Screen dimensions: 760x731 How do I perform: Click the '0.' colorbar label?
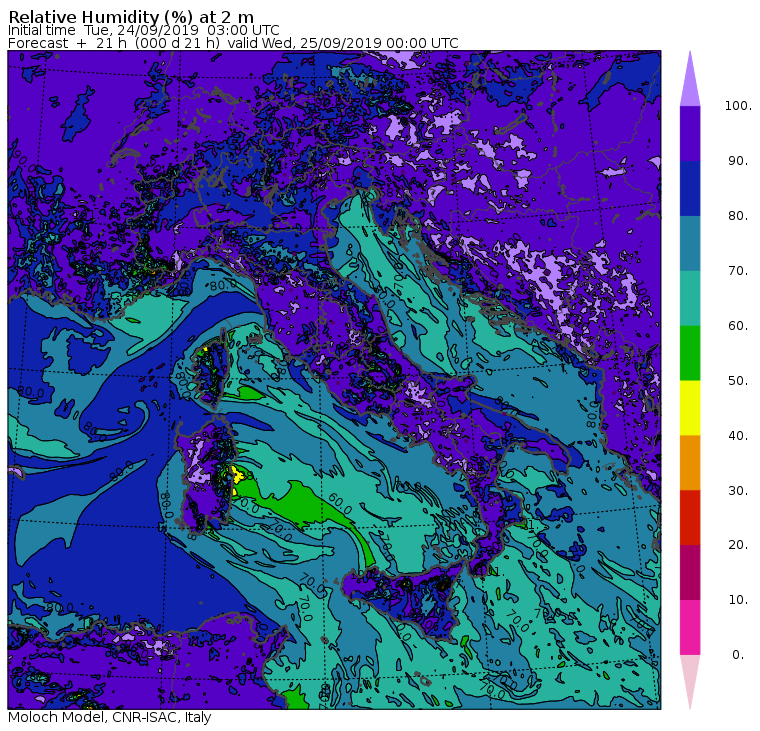738,655
